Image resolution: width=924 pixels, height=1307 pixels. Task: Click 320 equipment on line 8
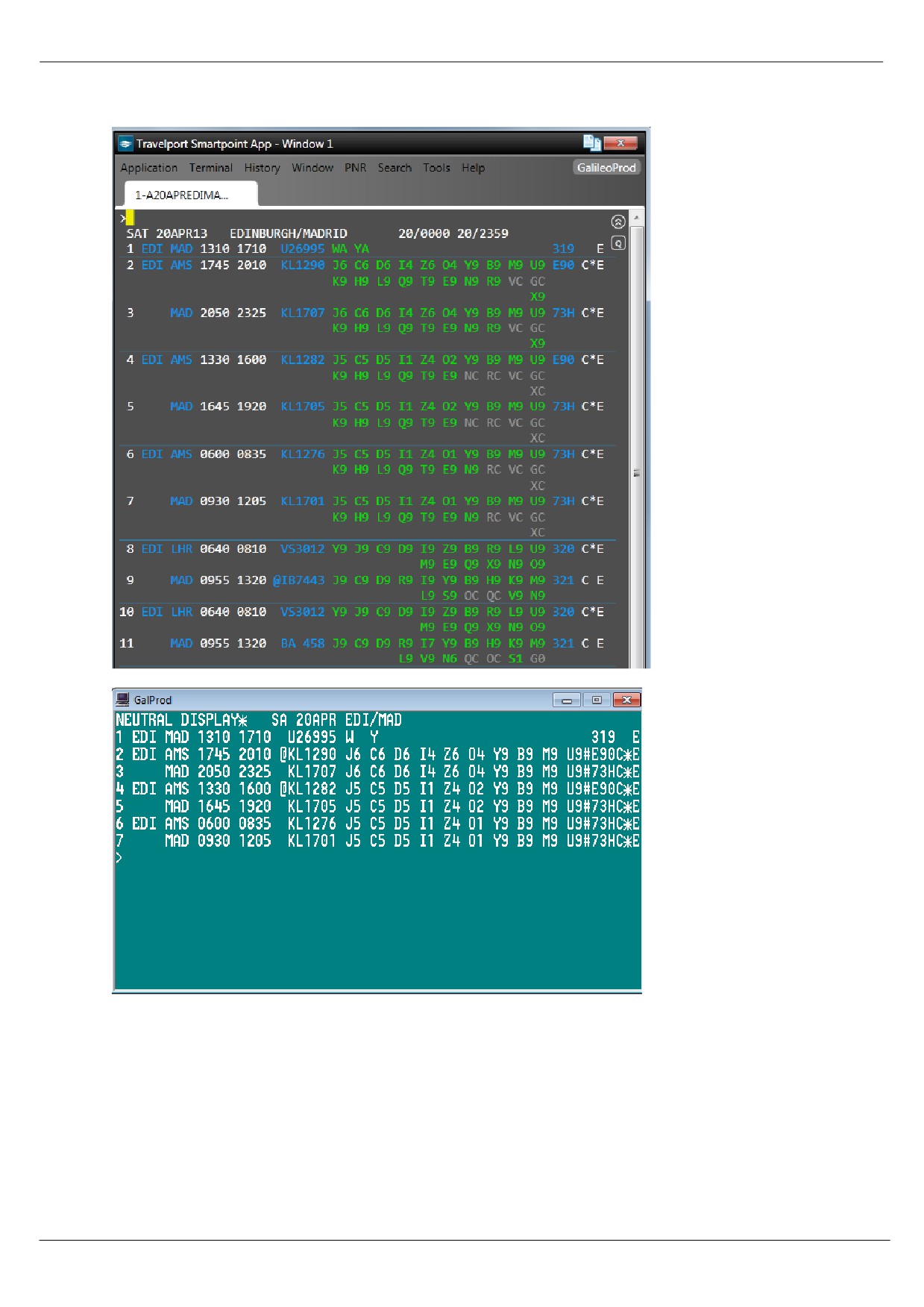coord(563,549)
